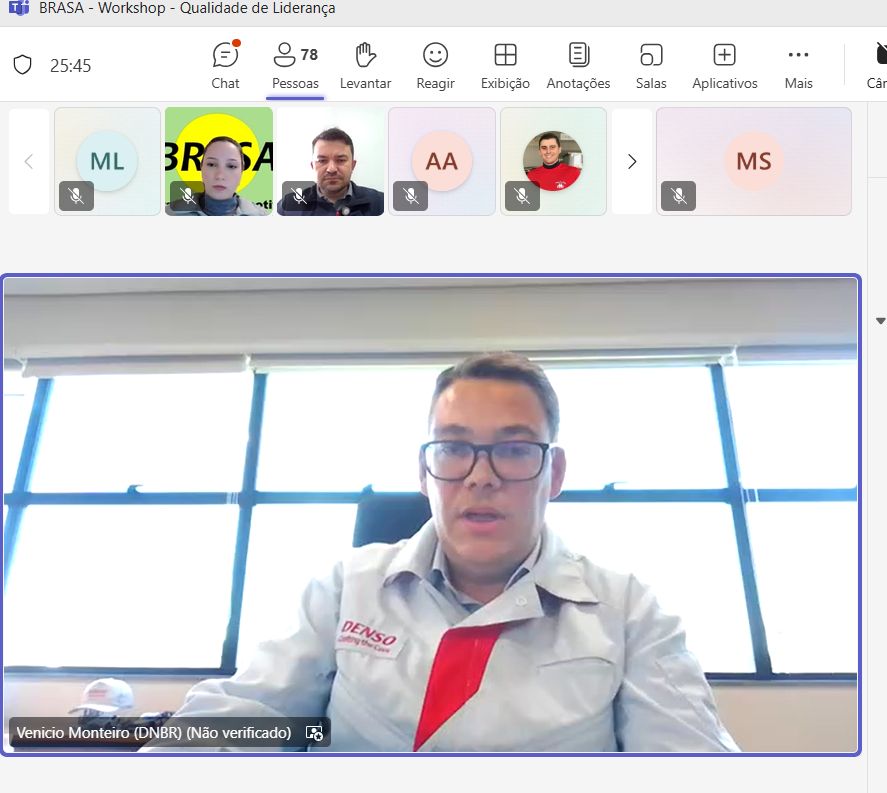Toggle the camera button
This screenshot has width=887, height=793.
pyautogui.click(x=876, y=65)
